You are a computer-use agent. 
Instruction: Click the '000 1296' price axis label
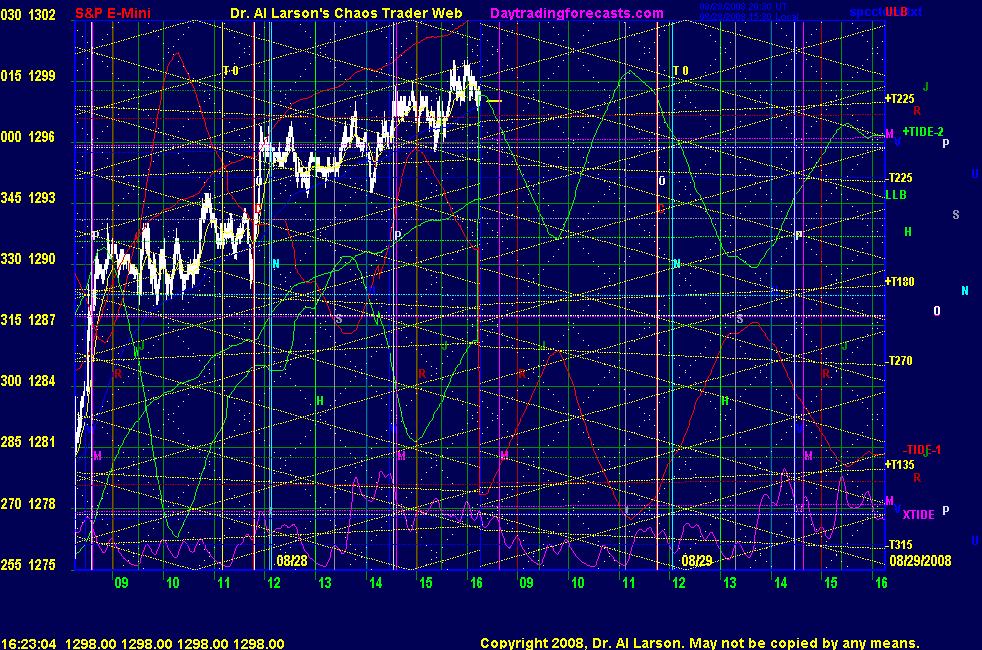pyautogui.click(x=28, y=137)
